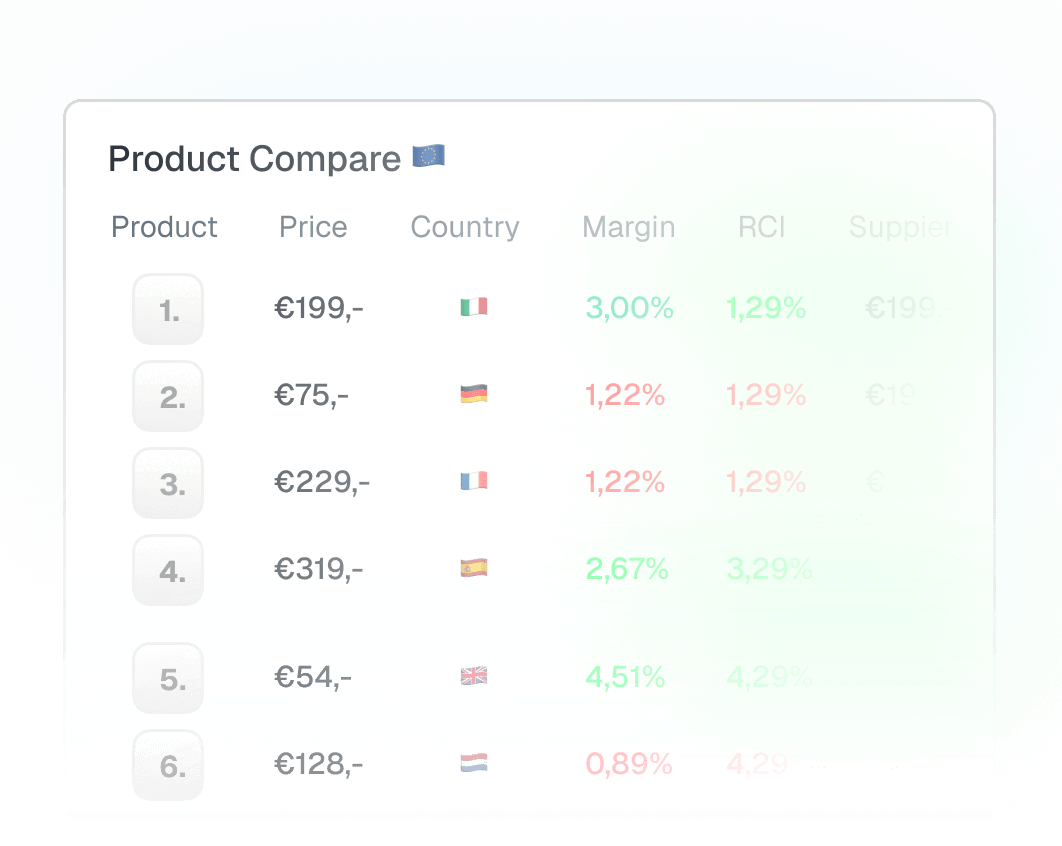Image resolution: width=1062 pixels, height=846 pixels.
Task: Select the Spanish flag icon
Action: coord(473,568)
